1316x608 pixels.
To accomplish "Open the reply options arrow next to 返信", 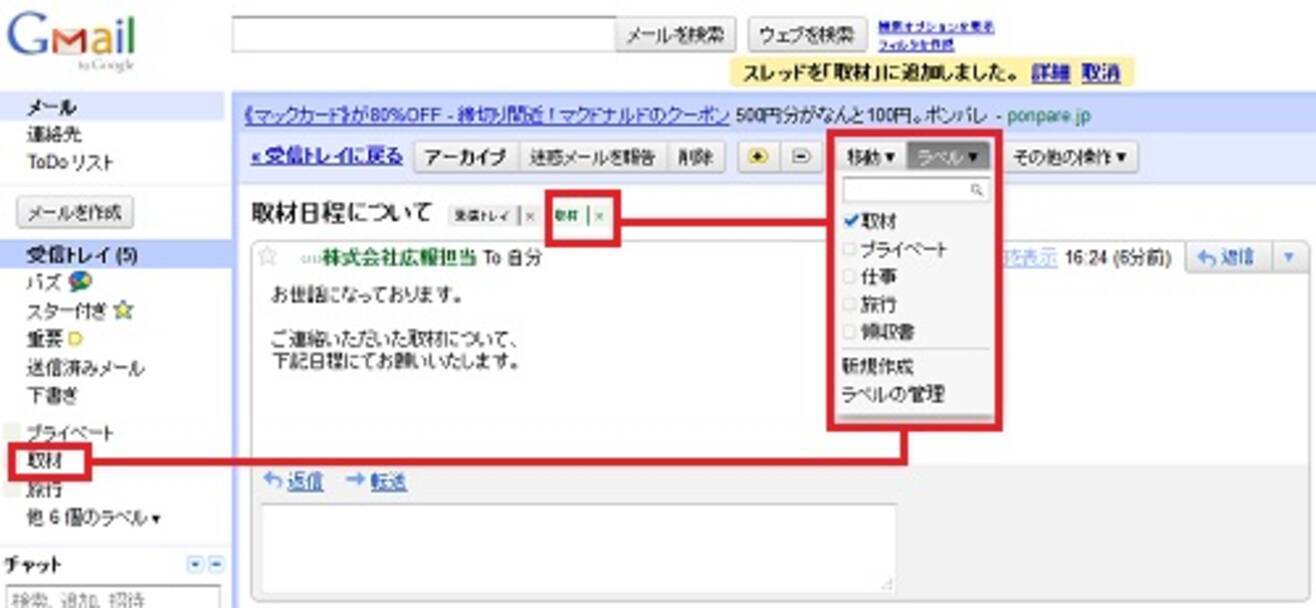I will pos(1289,257).
